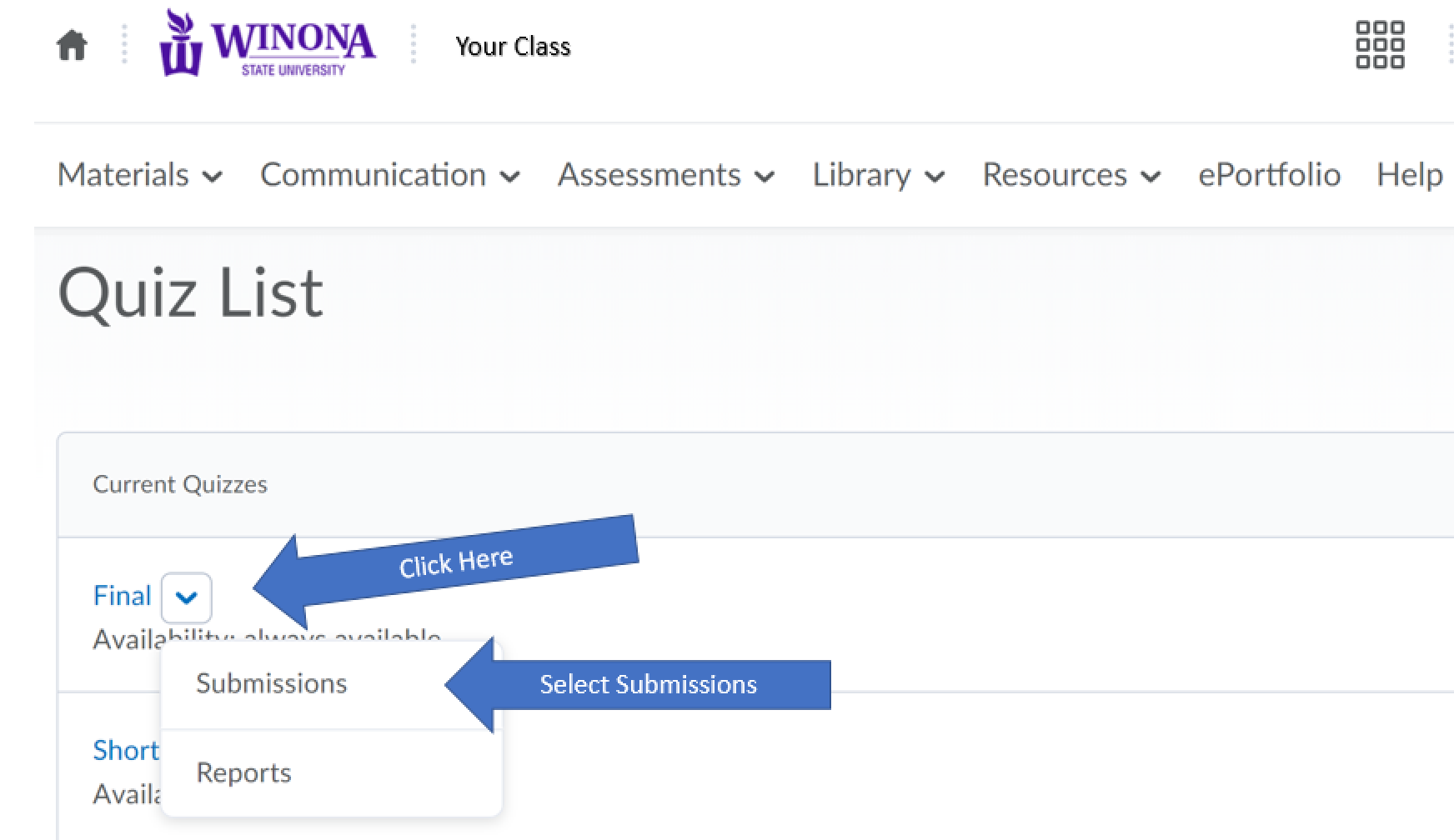The height and width of the screenshot is (840, 1454).
Task: Open the Final quiz link
Action: coord(122,596)
